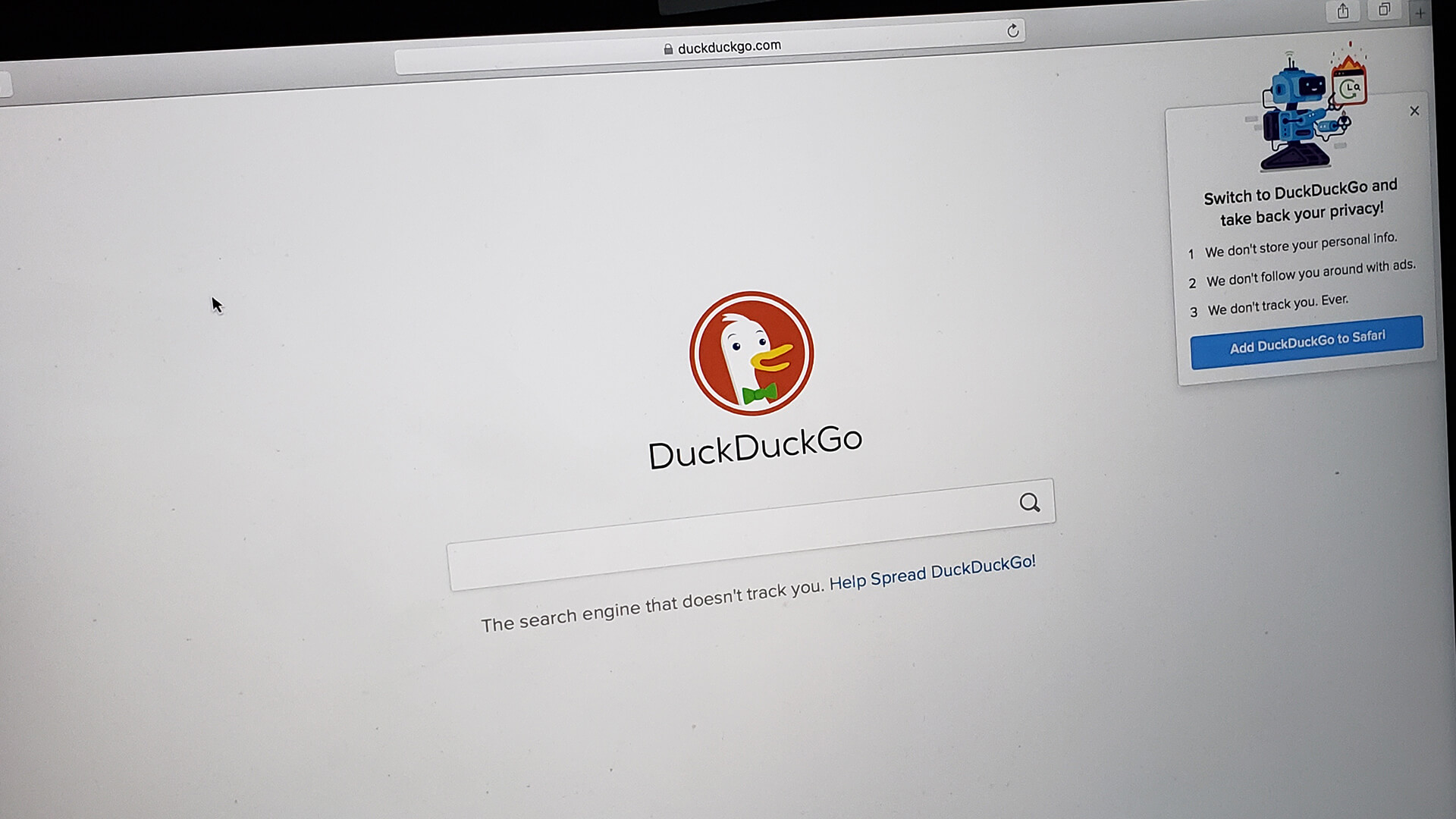Click the DuckDuckGo search icon
The height and width of the screenshot is (819, 1456).
(x=1028, y=502)
